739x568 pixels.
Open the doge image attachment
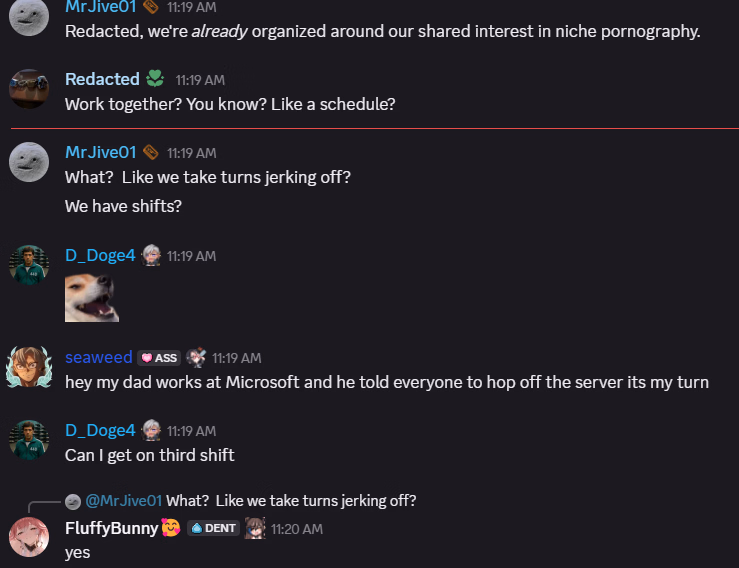point(92,298)
